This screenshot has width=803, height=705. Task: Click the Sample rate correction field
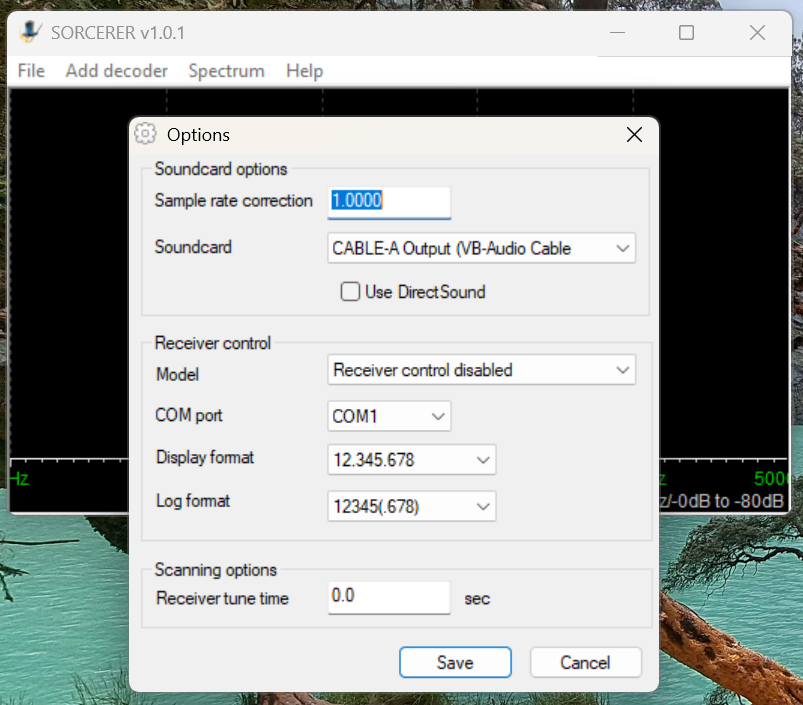coord(390,201)
